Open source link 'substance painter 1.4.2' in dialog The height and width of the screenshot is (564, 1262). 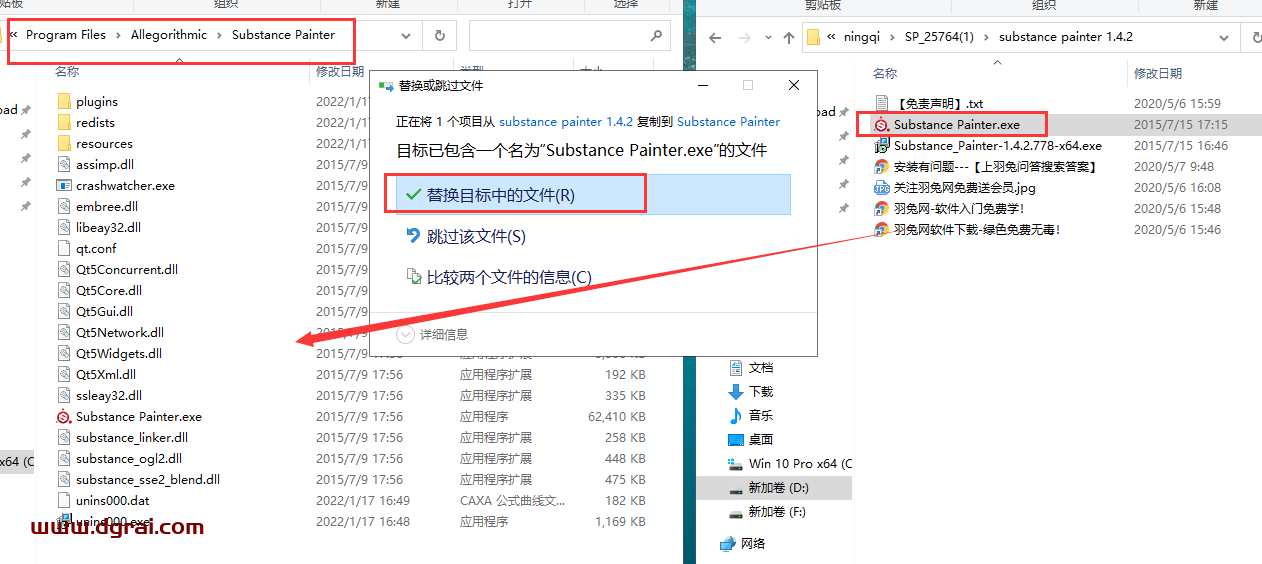tap(566, 121)
